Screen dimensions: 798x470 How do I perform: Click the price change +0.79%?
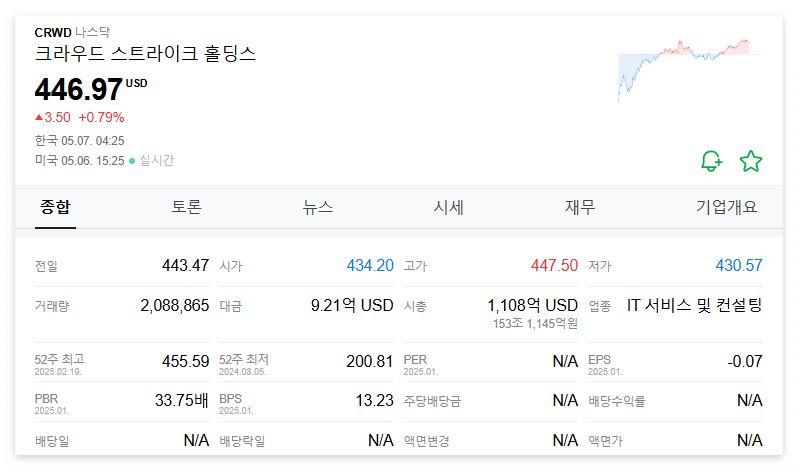(x=101, y=118)
